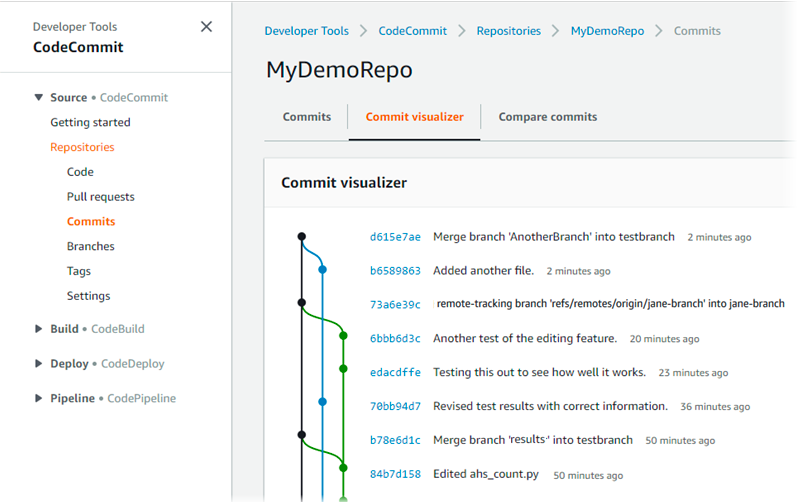Click the Commit visualizer panel heading

[344, 183]
